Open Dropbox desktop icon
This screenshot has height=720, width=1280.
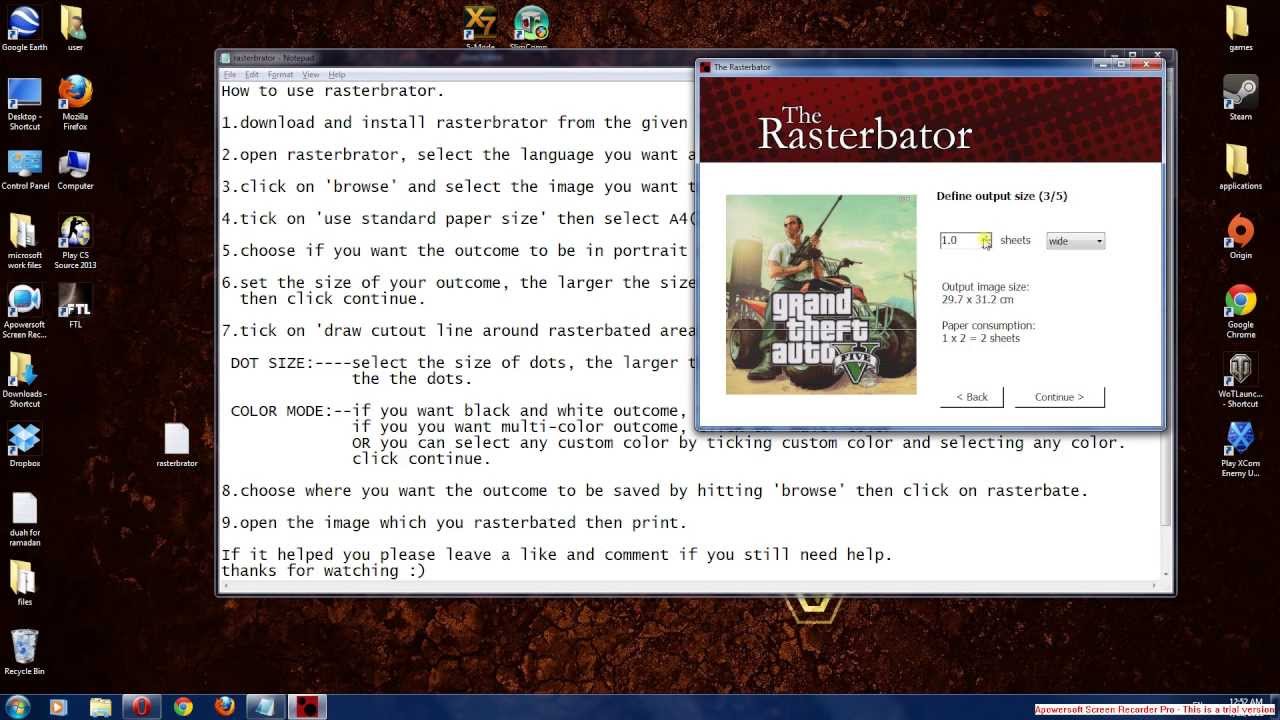pyautogui.click(x=24, y=445)
